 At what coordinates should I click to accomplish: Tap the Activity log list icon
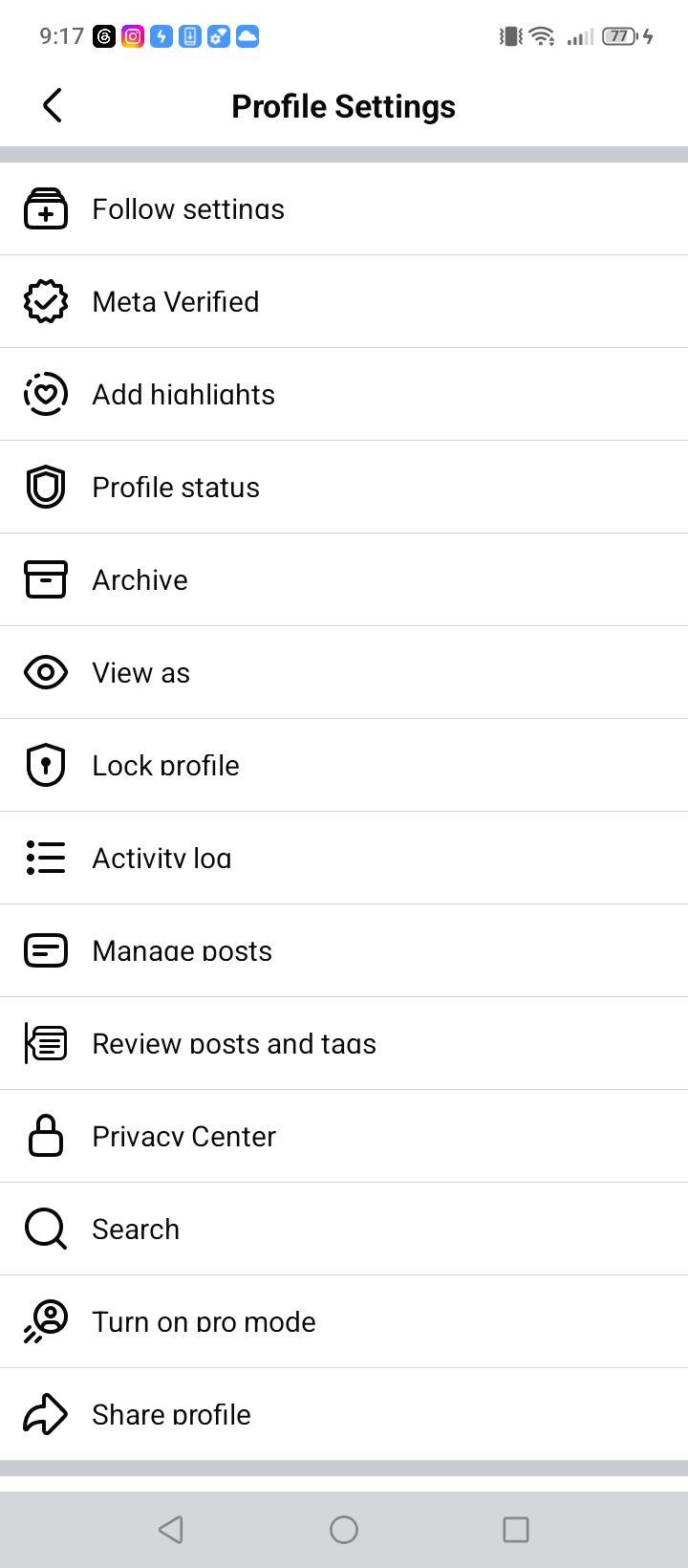coord(46,858)
